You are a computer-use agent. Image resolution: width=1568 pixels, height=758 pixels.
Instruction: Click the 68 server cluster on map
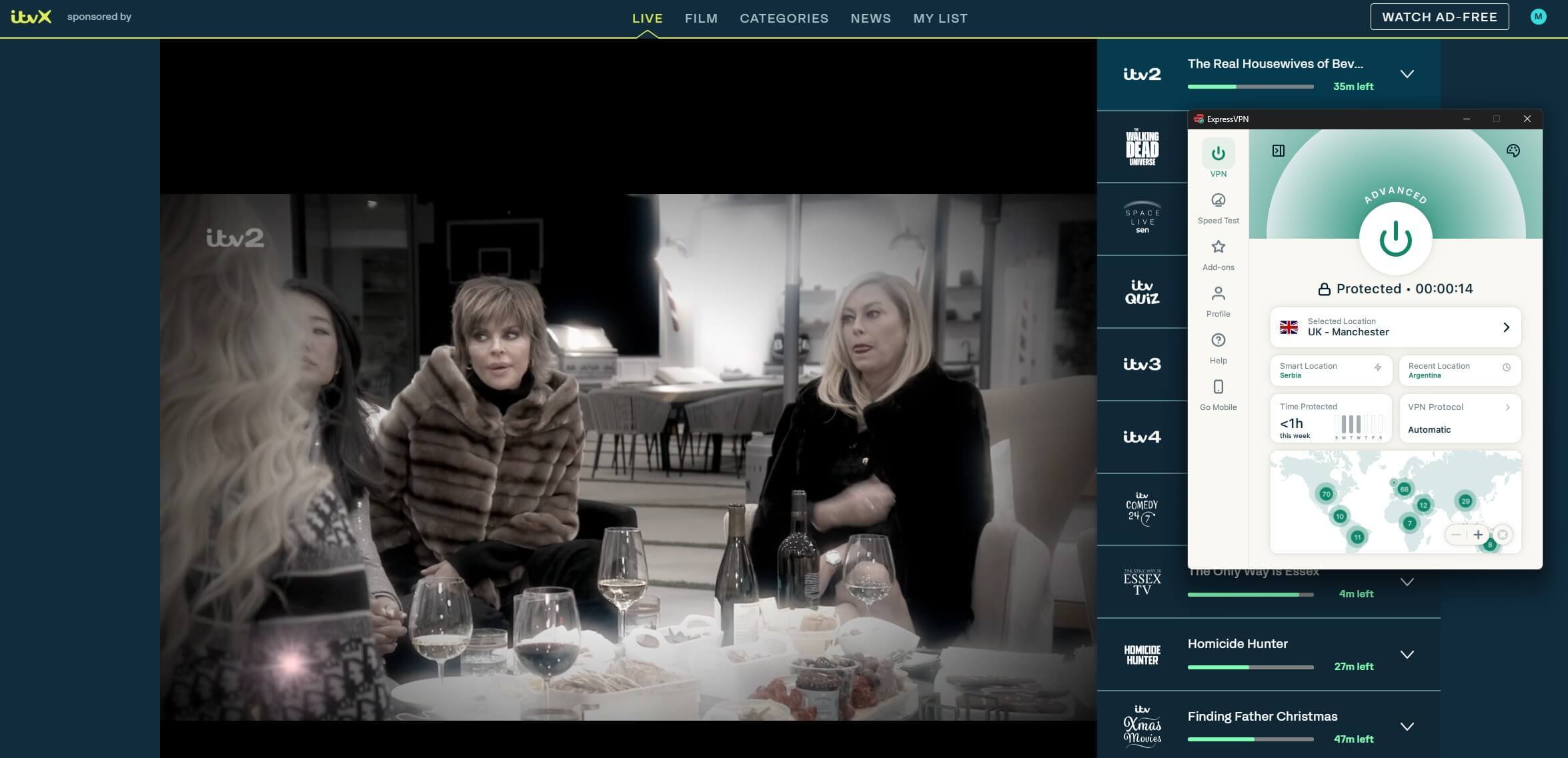click(1404, 489)
